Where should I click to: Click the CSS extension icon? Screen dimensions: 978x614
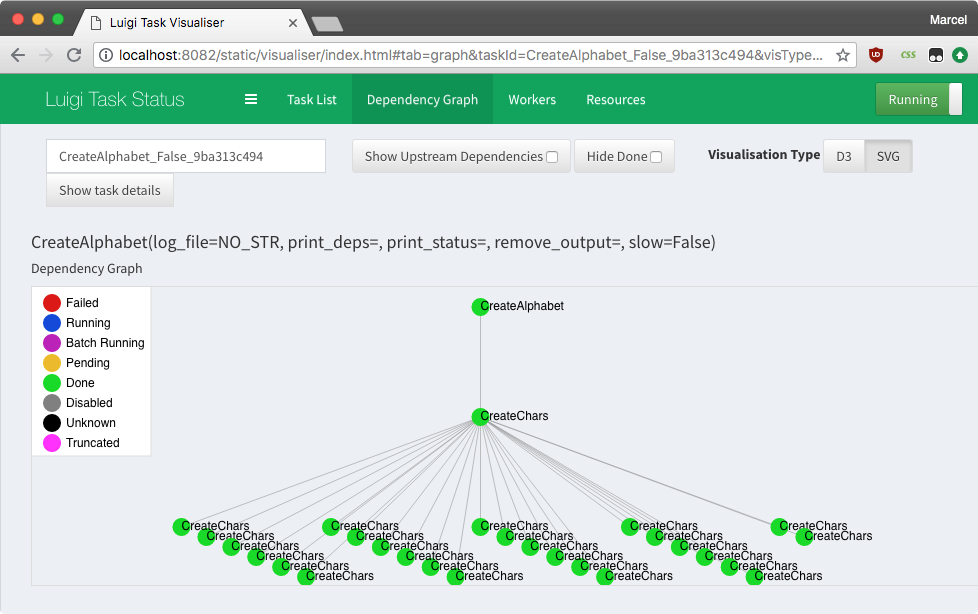coord(908,55)
